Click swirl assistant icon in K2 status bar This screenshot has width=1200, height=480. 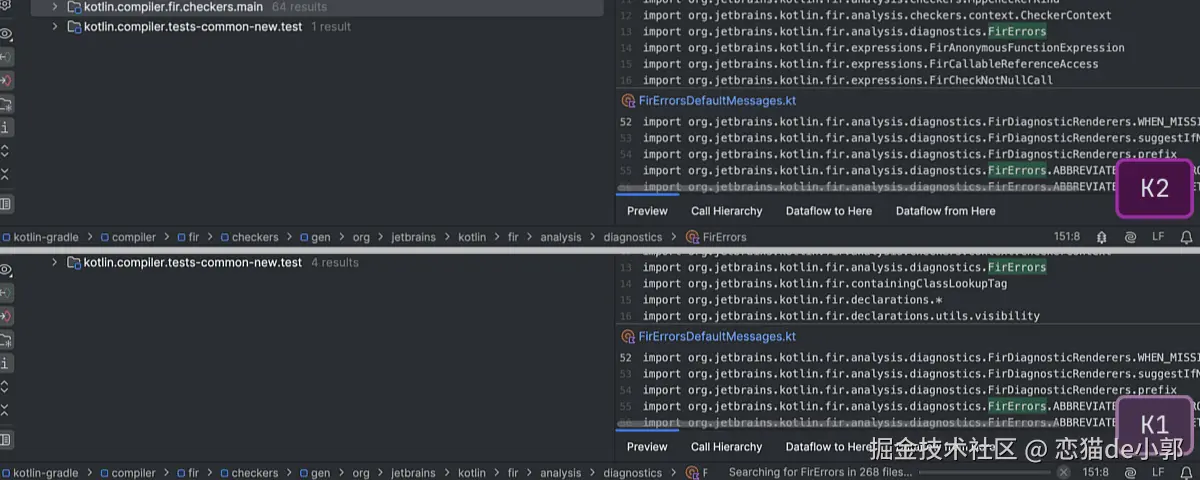point(1130,237)
